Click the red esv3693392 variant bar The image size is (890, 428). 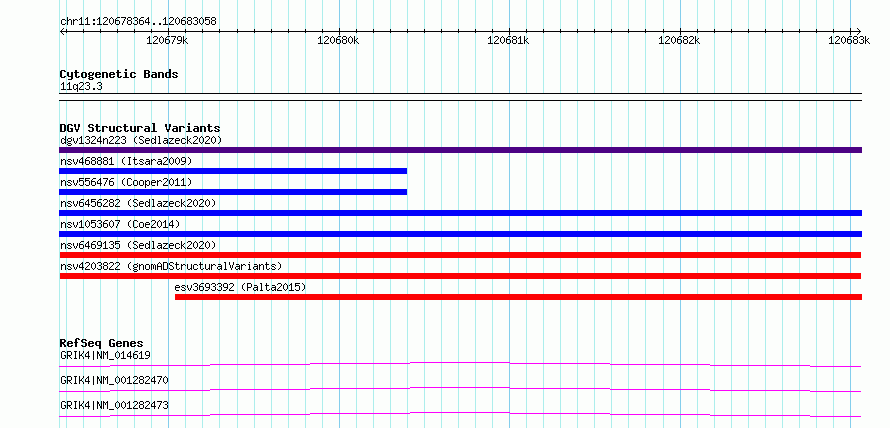coord(518,297)
